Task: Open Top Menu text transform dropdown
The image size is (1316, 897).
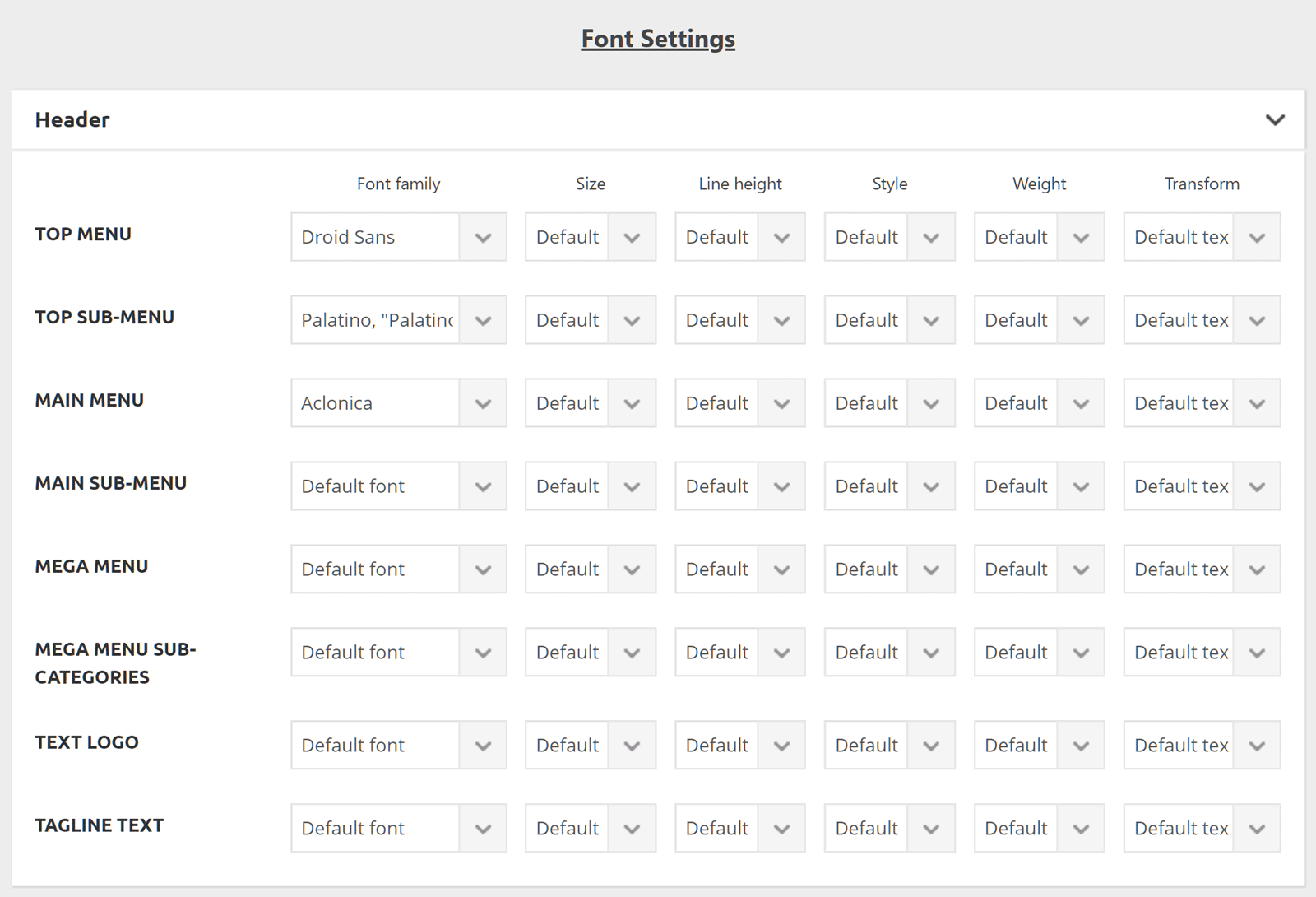Action: pyautogui.click(x=1202, y=237)
